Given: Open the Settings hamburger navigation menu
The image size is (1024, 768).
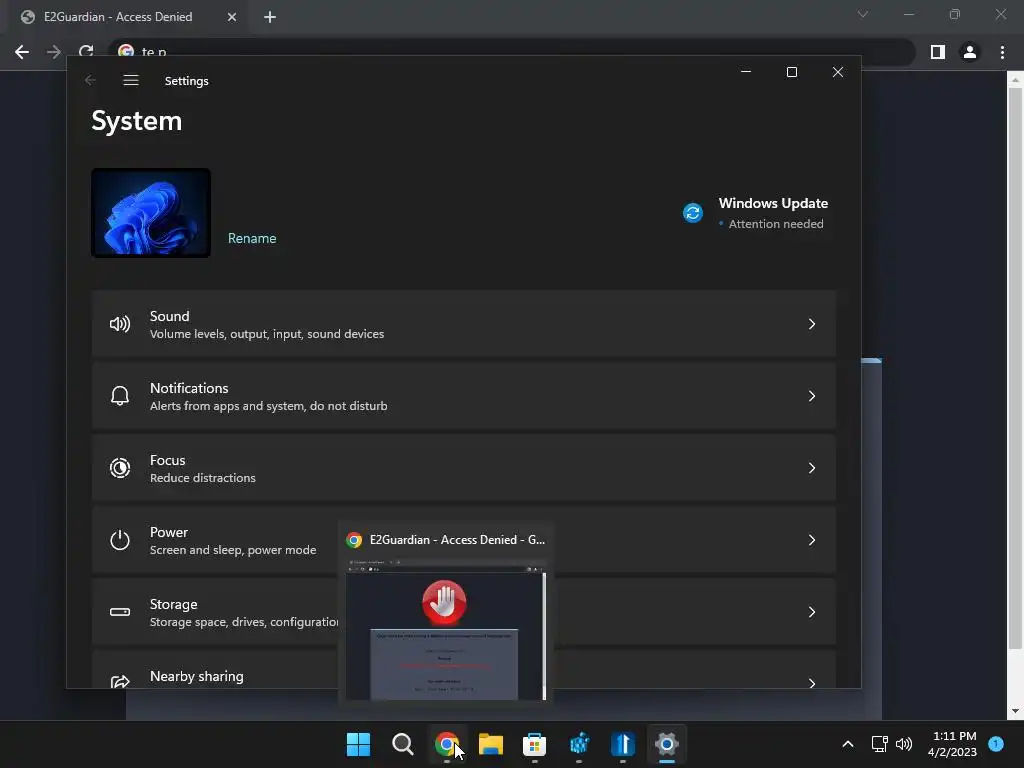Looking at the screenshot, I should click(x=131, y=80).
